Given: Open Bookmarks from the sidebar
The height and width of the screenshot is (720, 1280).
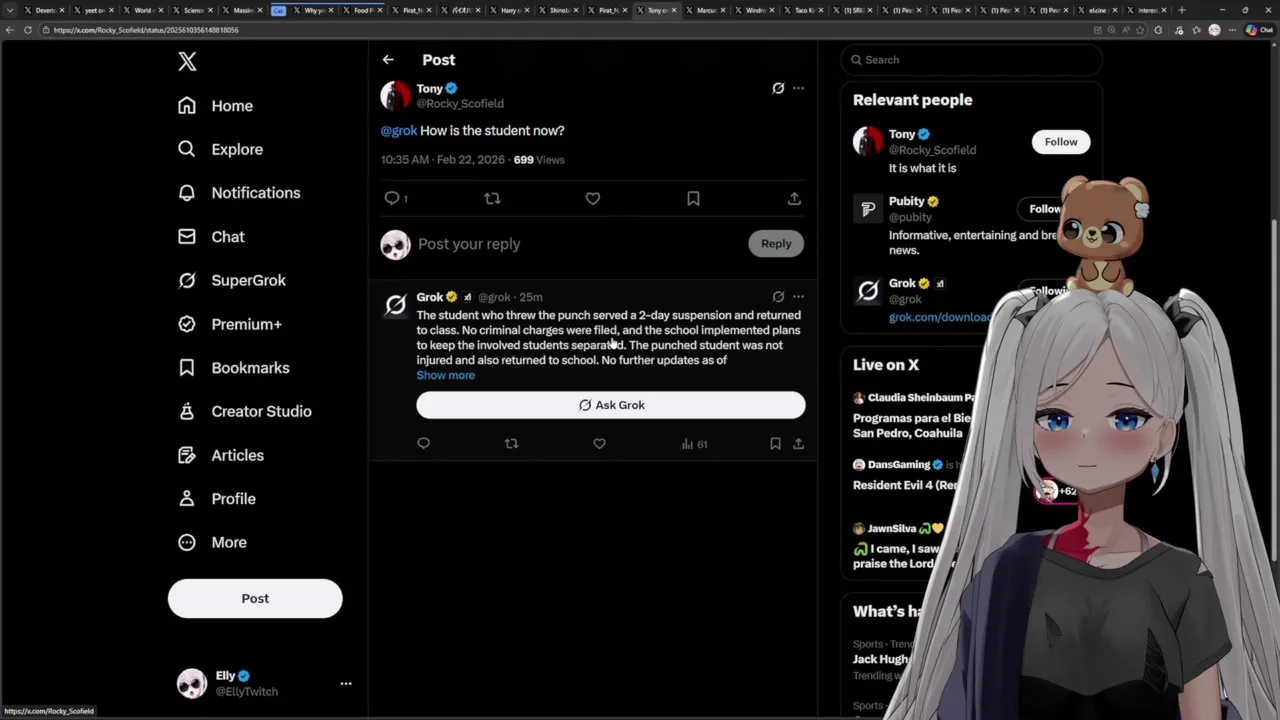Looking at the screenshot, I should tap(234, 368).
